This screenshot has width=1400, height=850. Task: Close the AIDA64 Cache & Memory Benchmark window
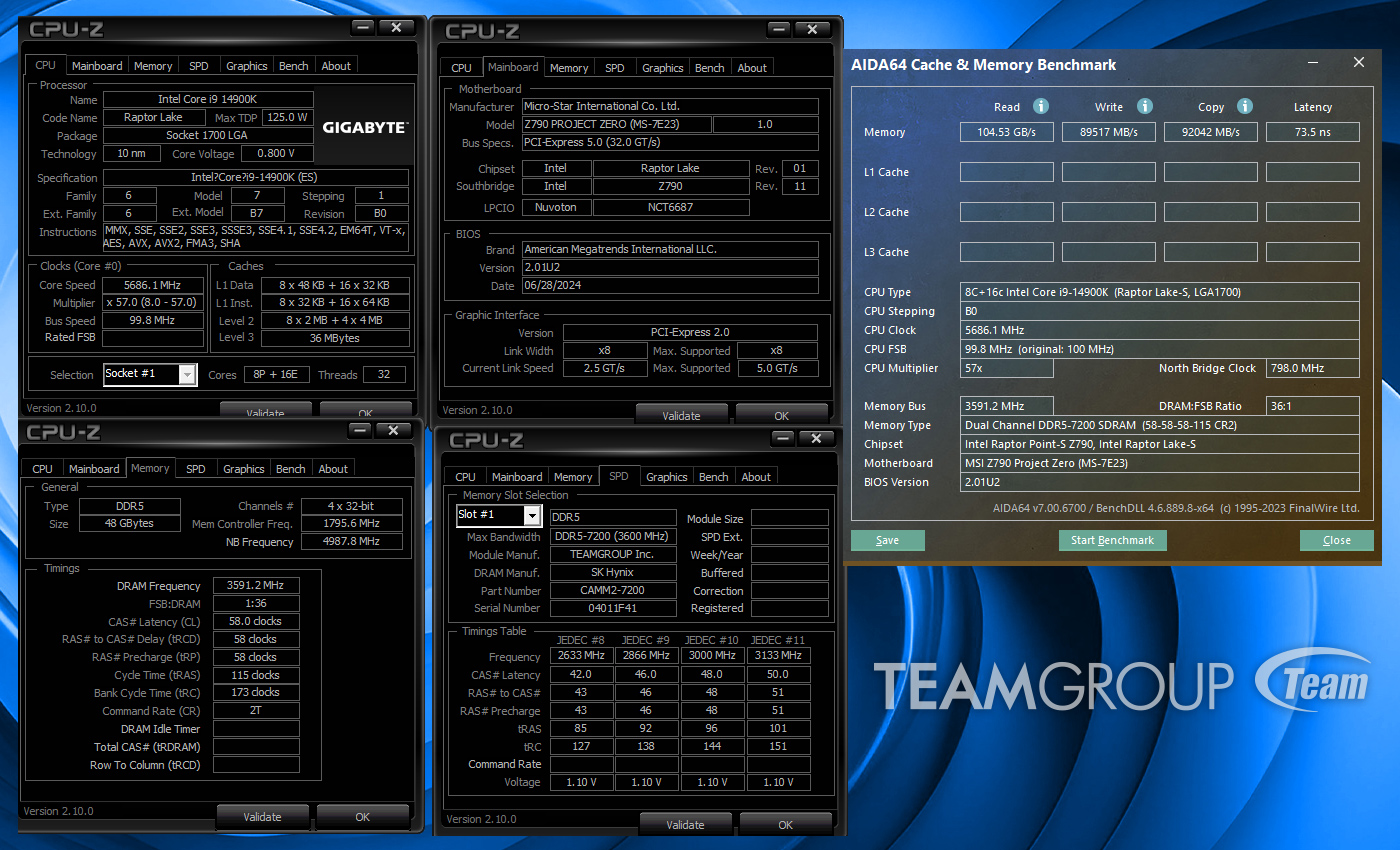(x=1358, y=63)
